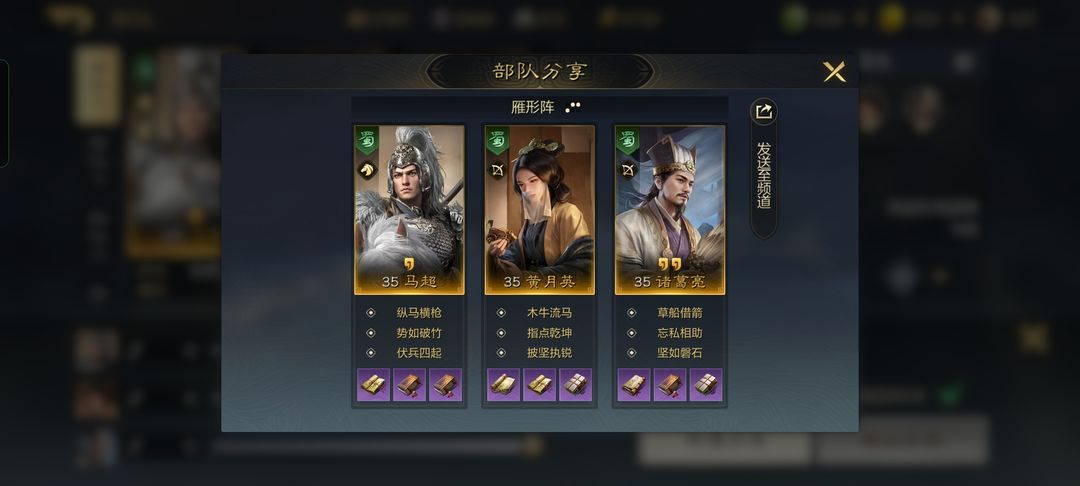This screenshot has width=1080, height=486.
Task: Open 马超 hero card portrait
Action: tap(409, 209)
